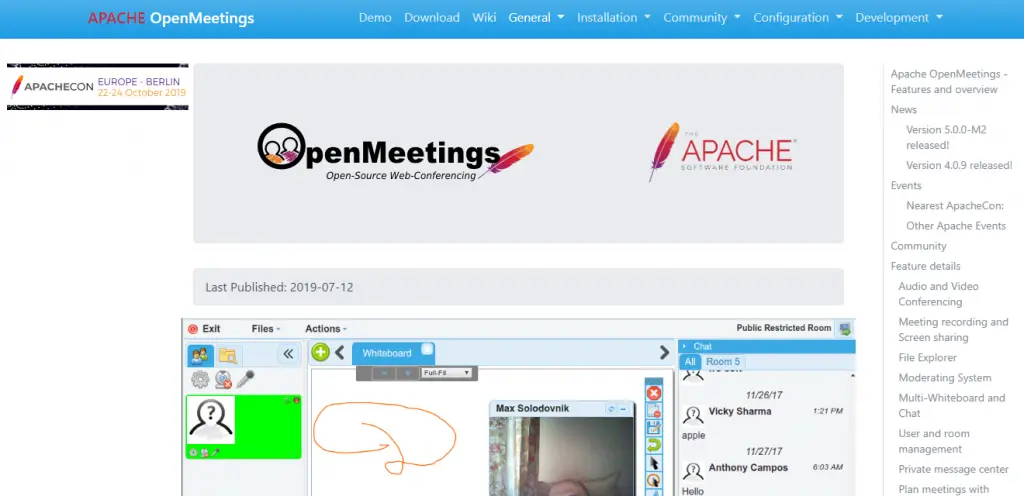The width and height of the screenshot is (1024, 496).
Task: Click red X clear whiteboard tool
Action: coord(654,393)
